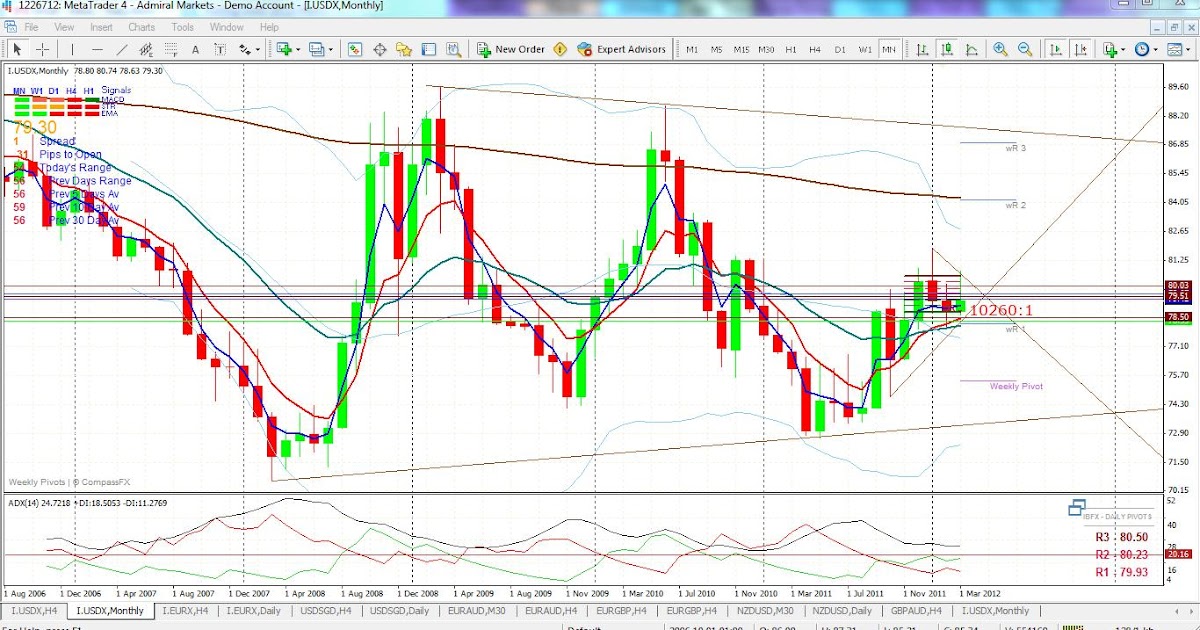Click the chart profiles icon
The height and width of the screenshot is (630, 1200).
(x=317, y=49)
